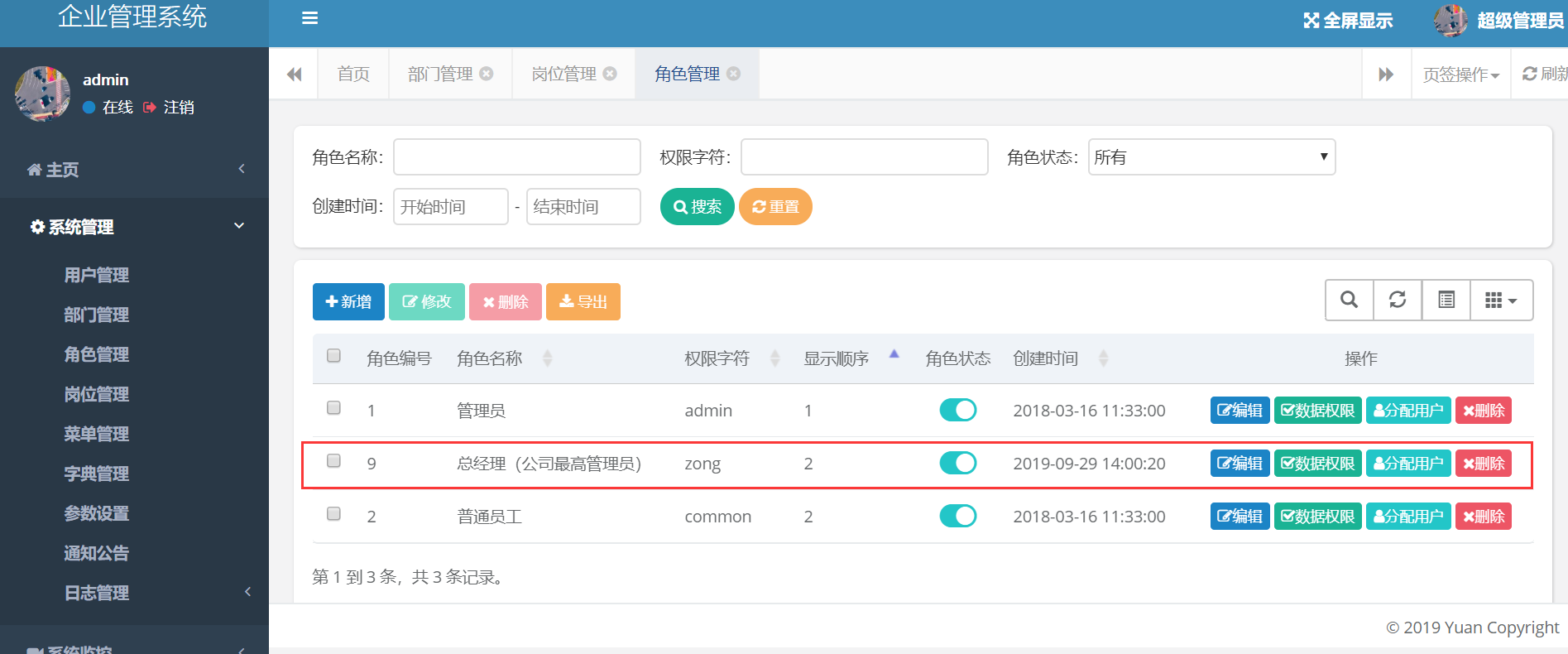Click the table toggle-view list icon
The image size is (1568, 654).
(x=1446, y=300)
